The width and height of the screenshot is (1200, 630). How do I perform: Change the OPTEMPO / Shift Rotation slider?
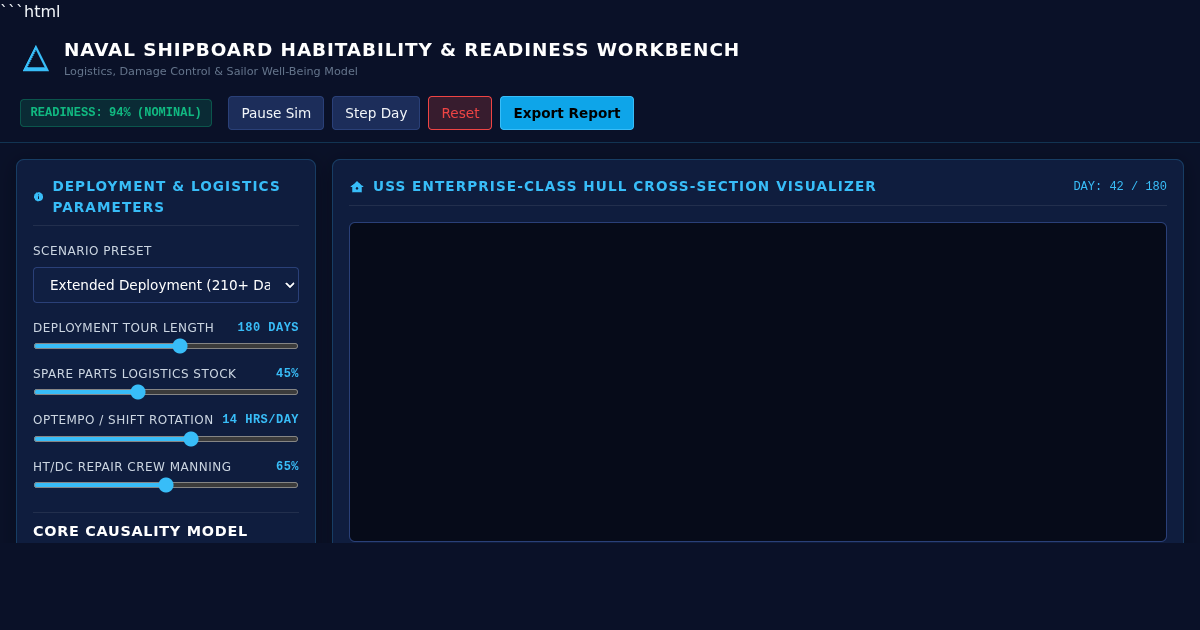tap(166, 439)
